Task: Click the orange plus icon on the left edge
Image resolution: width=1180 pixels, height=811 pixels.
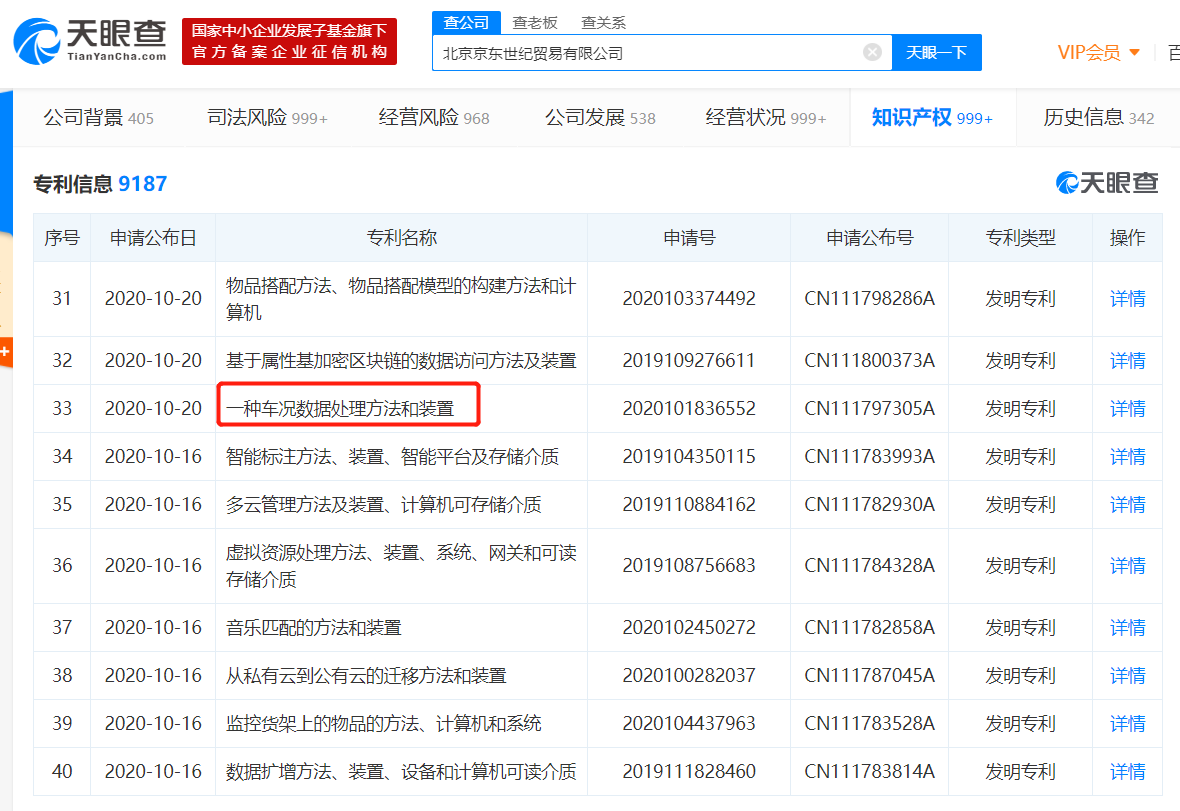Action: point(5,351)
